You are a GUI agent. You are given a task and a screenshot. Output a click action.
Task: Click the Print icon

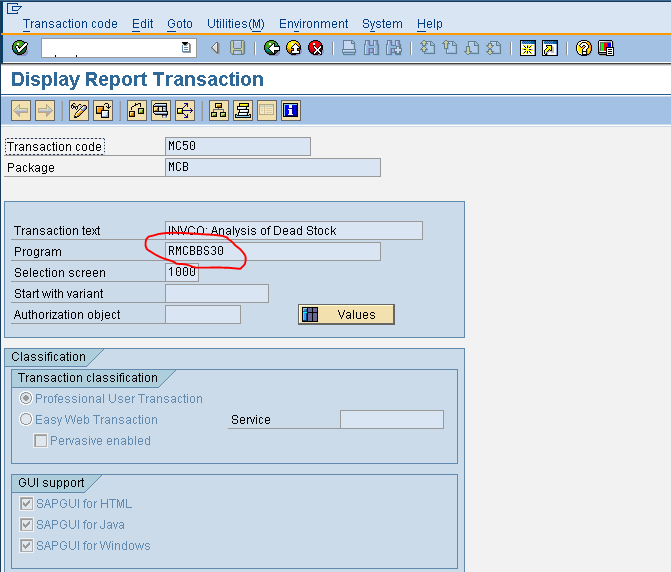[x=349, y=48]
